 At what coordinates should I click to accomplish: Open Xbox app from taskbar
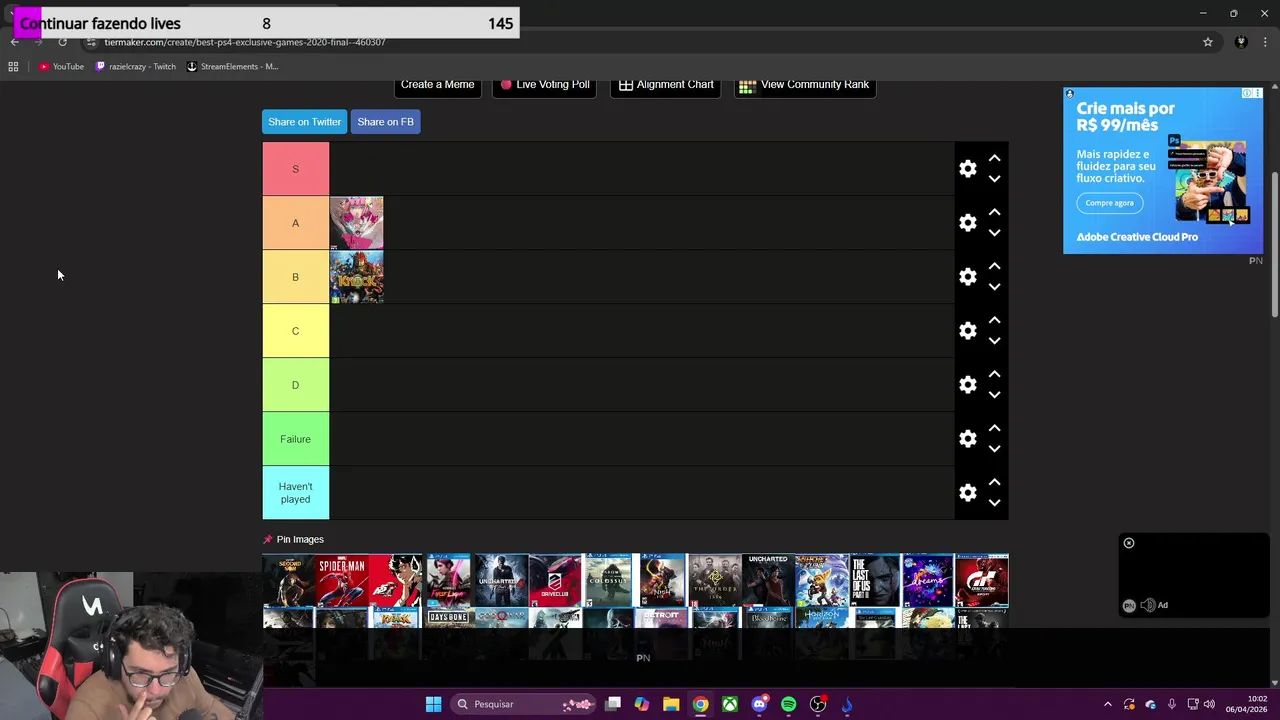[x=731, y=704]
